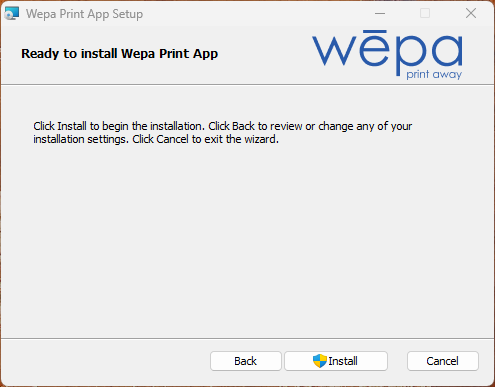Image resolution: width=495 pixels, height=387 pixels.
Task: Click the 'Wepa Print App Setup' window title
Action: (x=84, y=14)
